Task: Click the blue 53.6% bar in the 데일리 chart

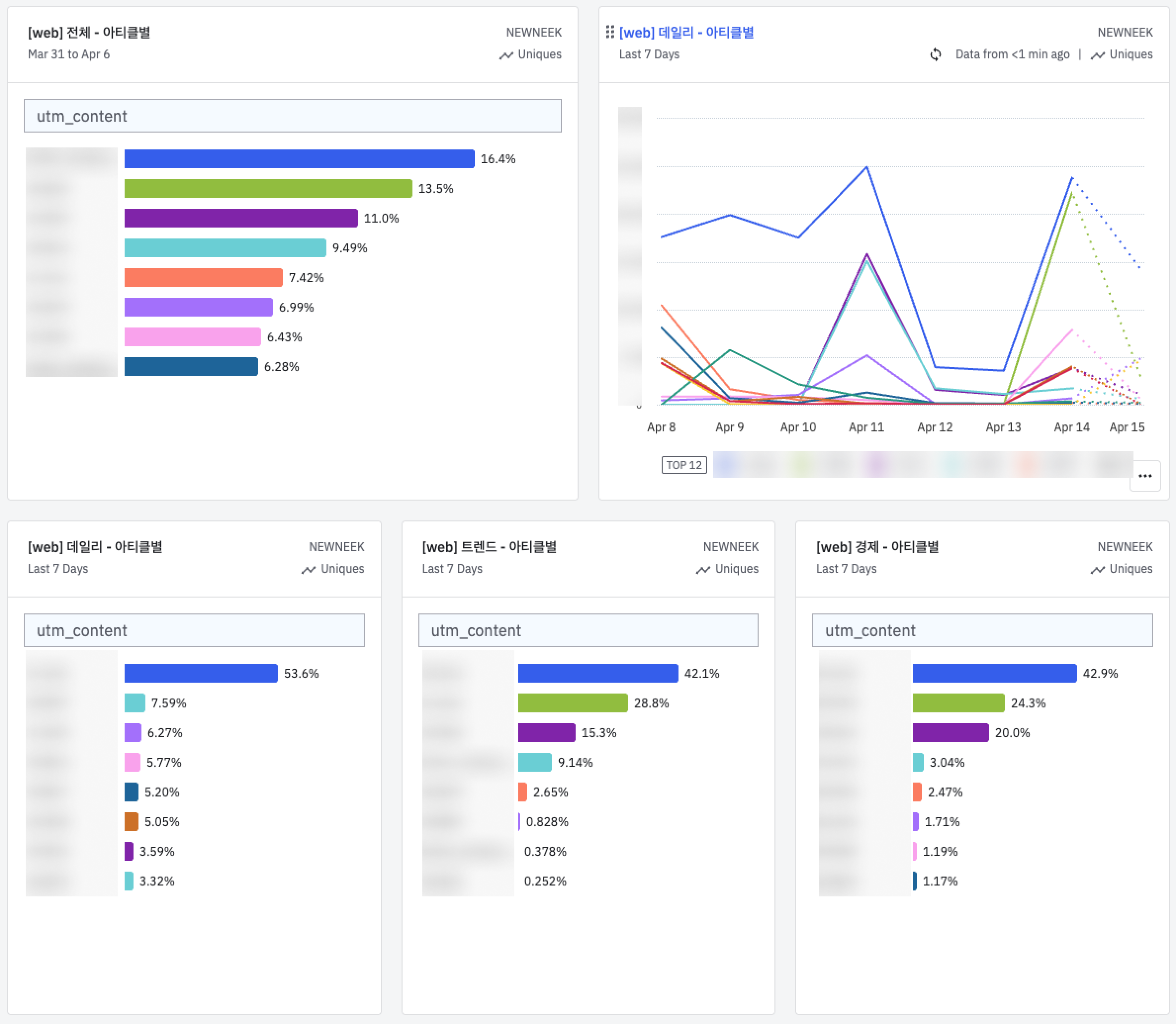Action: [x=201, y=673]
